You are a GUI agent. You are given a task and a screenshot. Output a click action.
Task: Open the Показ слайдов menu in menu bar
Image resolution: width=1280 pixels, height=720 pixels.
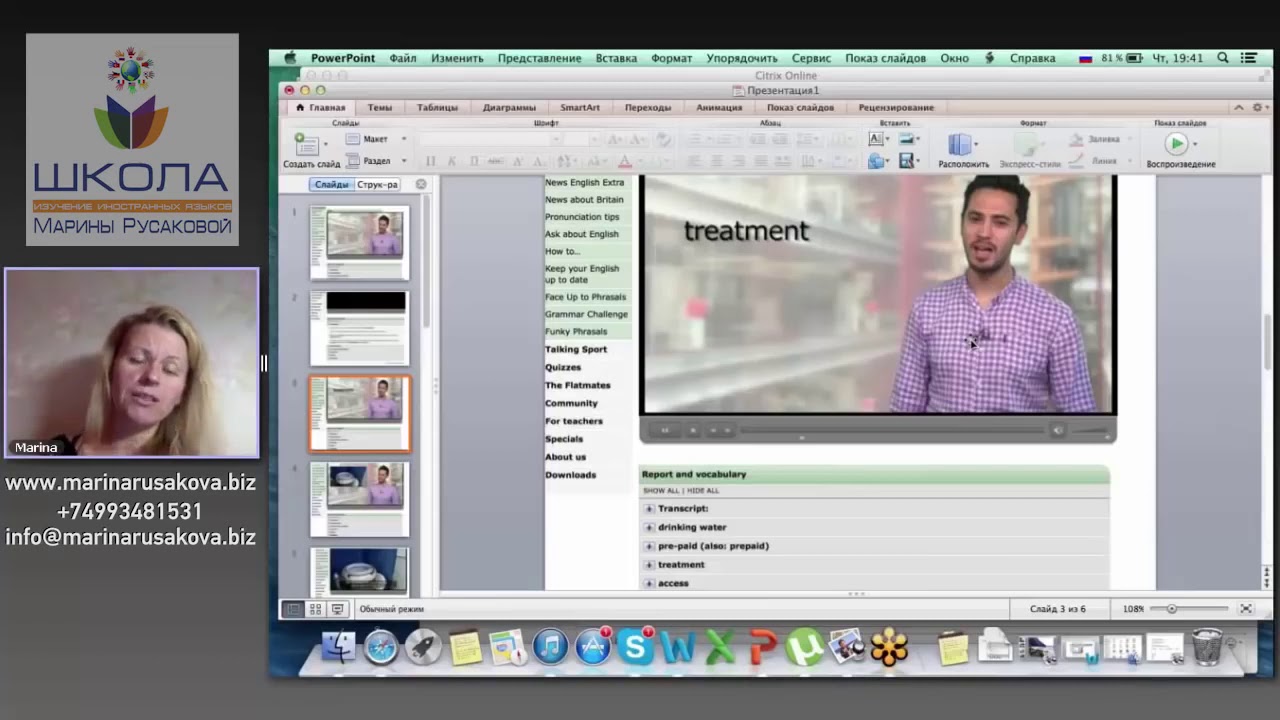click(885, 58)
